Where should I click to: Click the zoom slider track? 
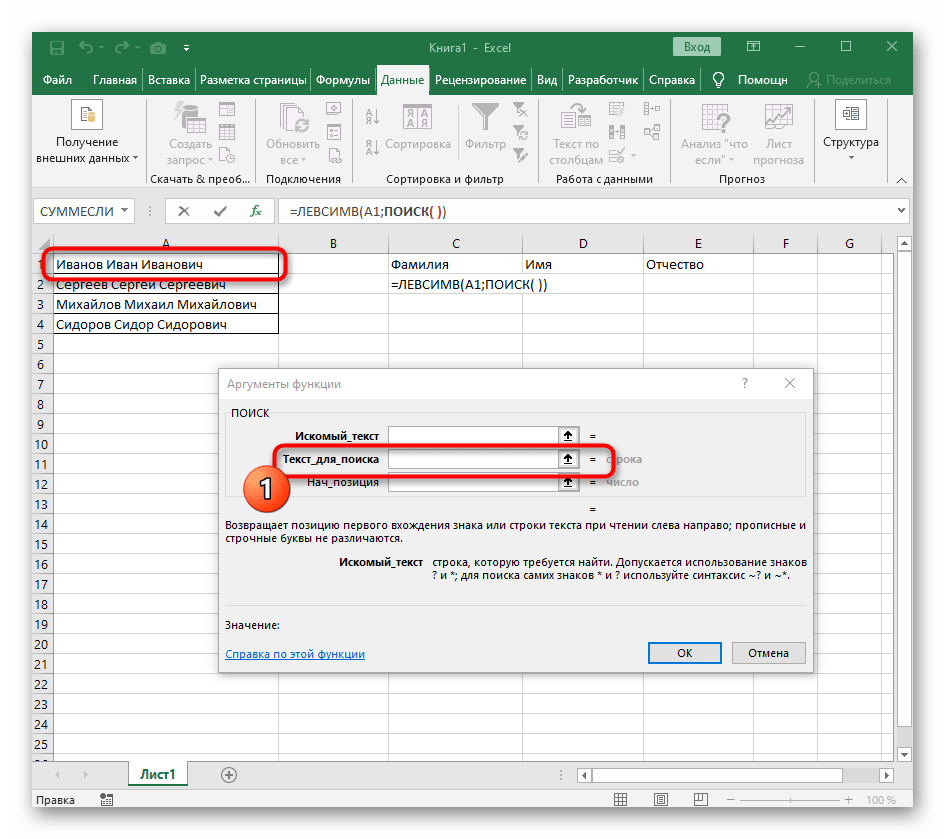tap(790, 800)
